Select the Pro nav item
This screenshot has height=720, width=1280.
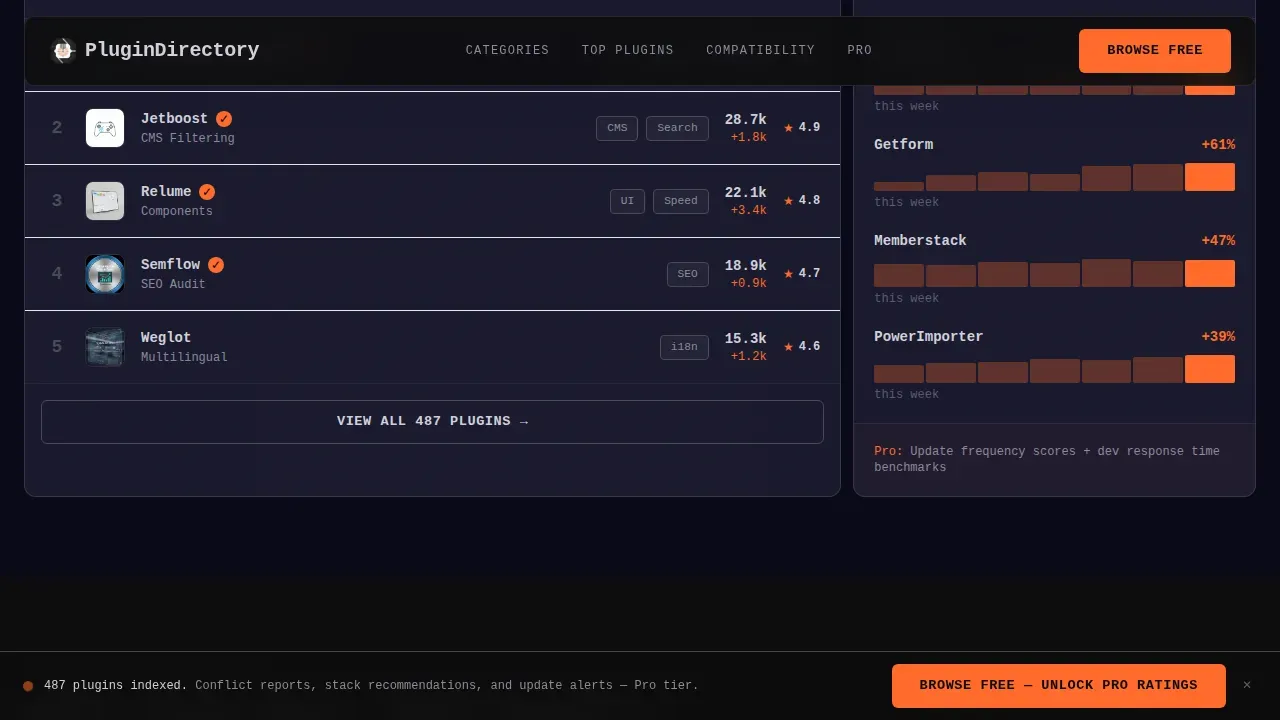click(x=860, y=50)
